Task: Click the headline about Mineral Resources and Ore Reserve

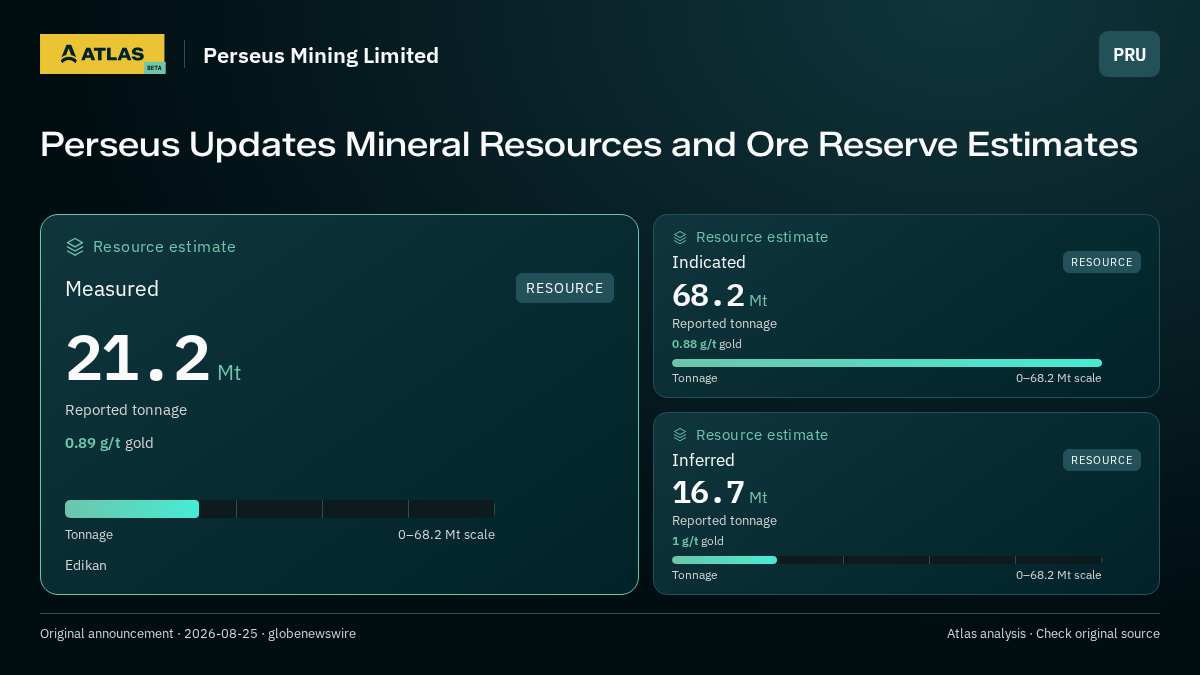Action: pos(589,144)
